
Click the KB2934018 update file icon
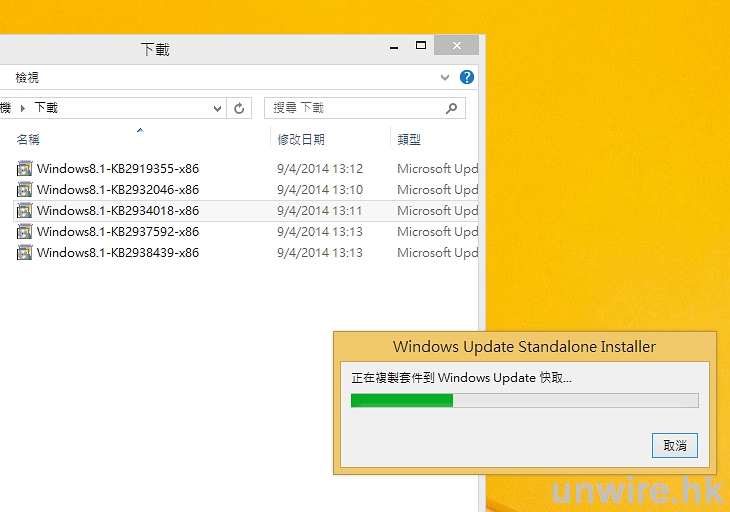tap(25, 211)
